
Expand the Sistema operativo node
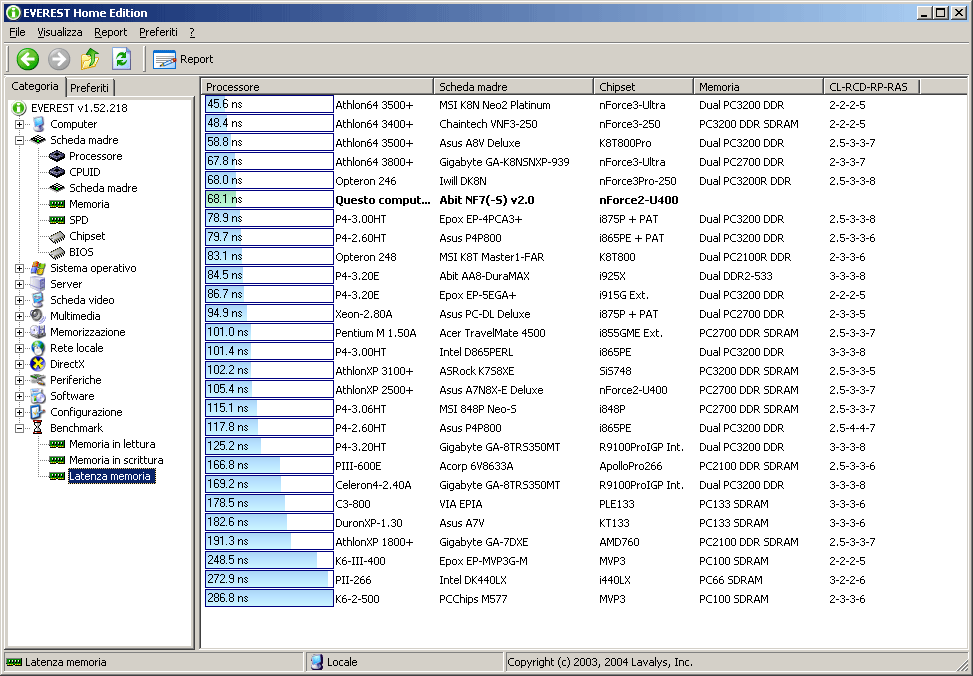(19, 268)
